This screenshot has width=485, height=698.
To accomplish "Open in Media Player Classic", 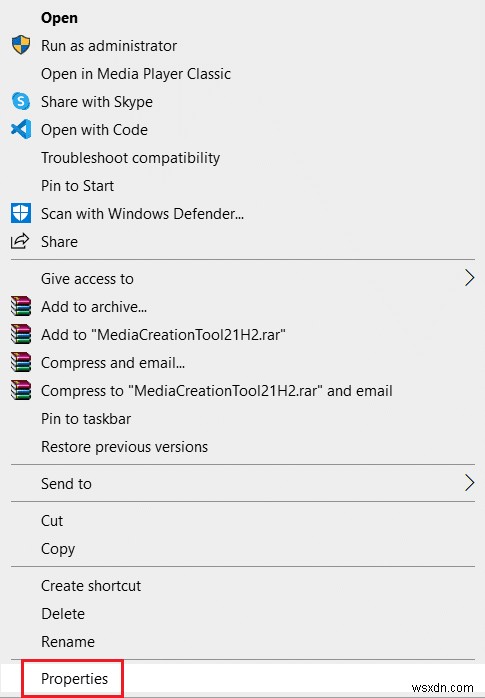I will 136,74.
